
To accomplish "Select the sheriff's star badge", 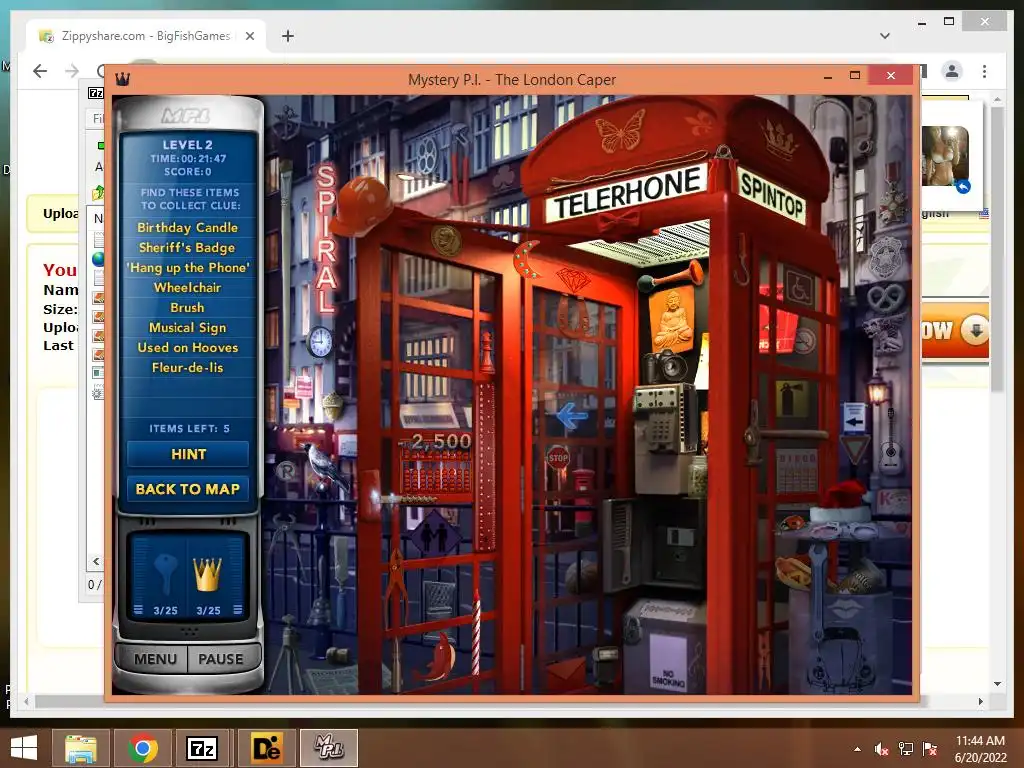I will coord(885,258).
